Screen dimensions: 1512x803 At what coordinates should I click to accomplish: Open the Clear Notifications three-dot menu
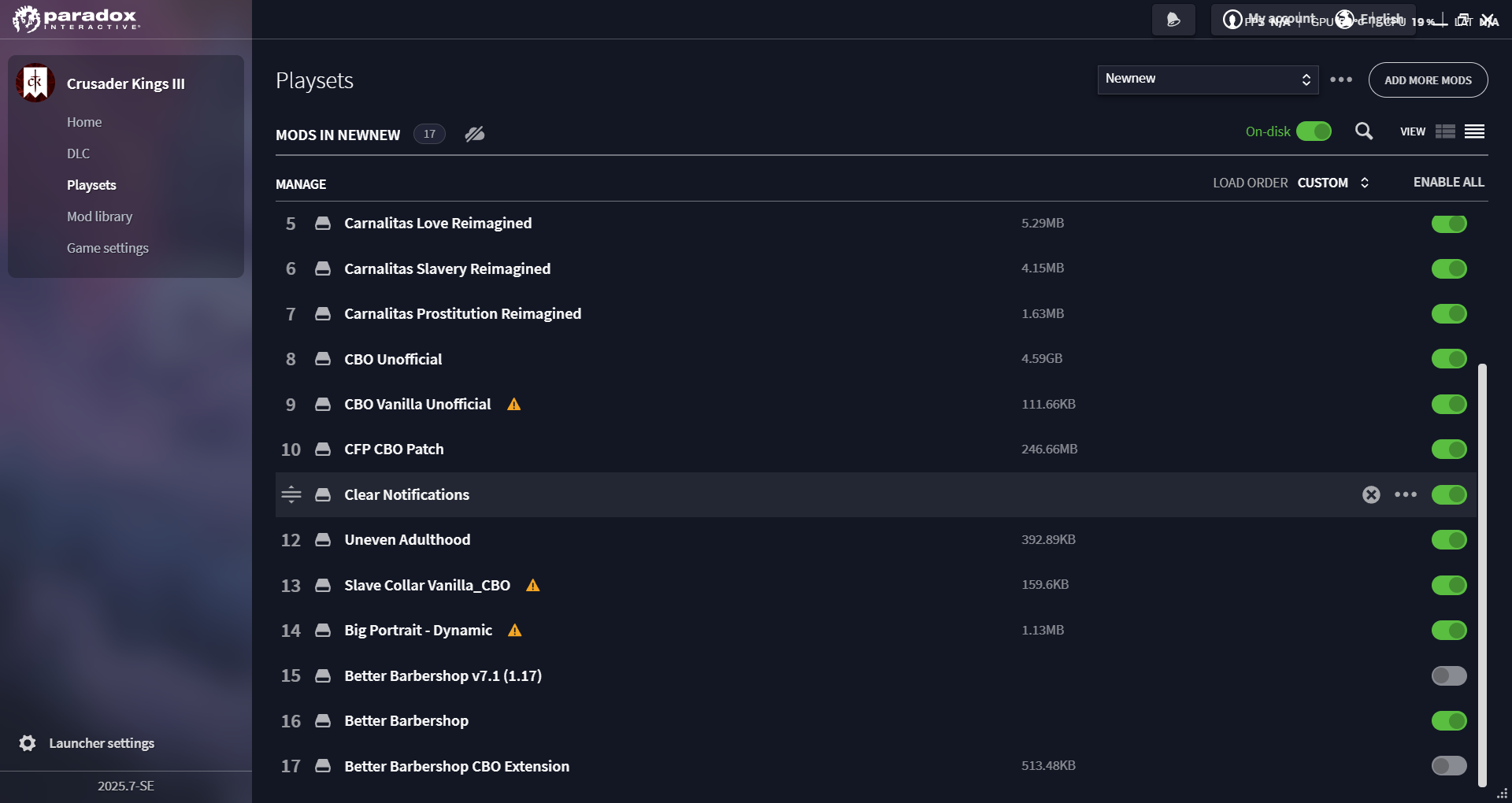1406,494
